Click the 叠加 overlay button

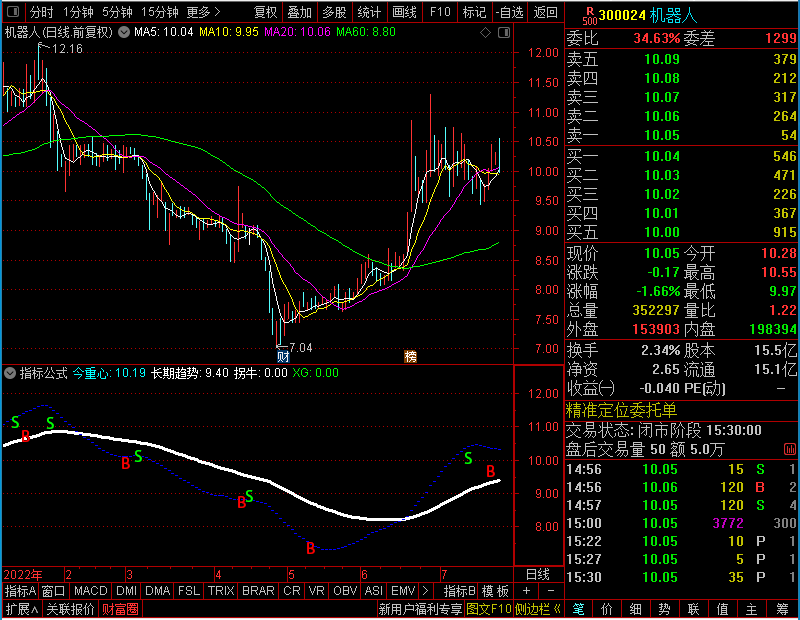[x=300, y=11]
